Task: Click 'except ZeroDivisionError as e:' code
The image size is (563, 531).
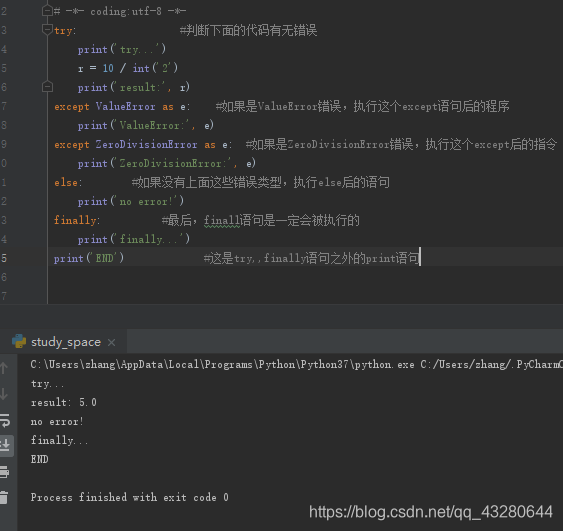Action: [x=143, y=144]
